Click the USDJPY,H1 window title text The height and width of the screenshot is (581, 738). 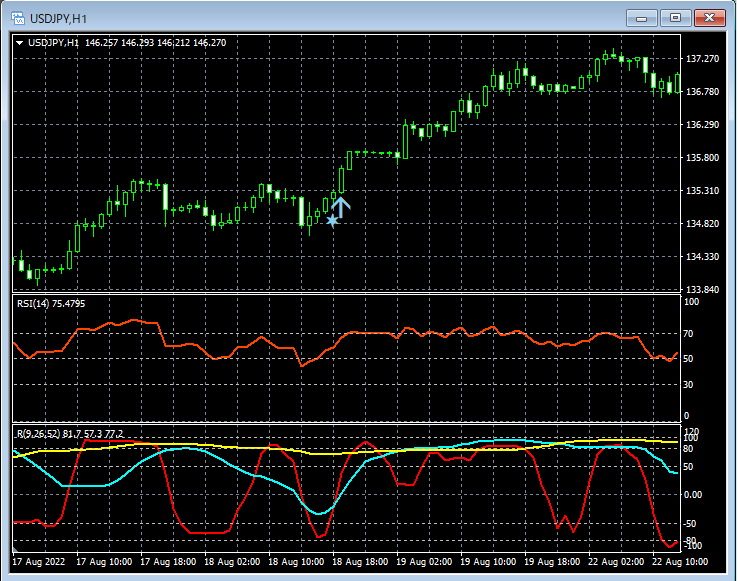pos(59,18)
